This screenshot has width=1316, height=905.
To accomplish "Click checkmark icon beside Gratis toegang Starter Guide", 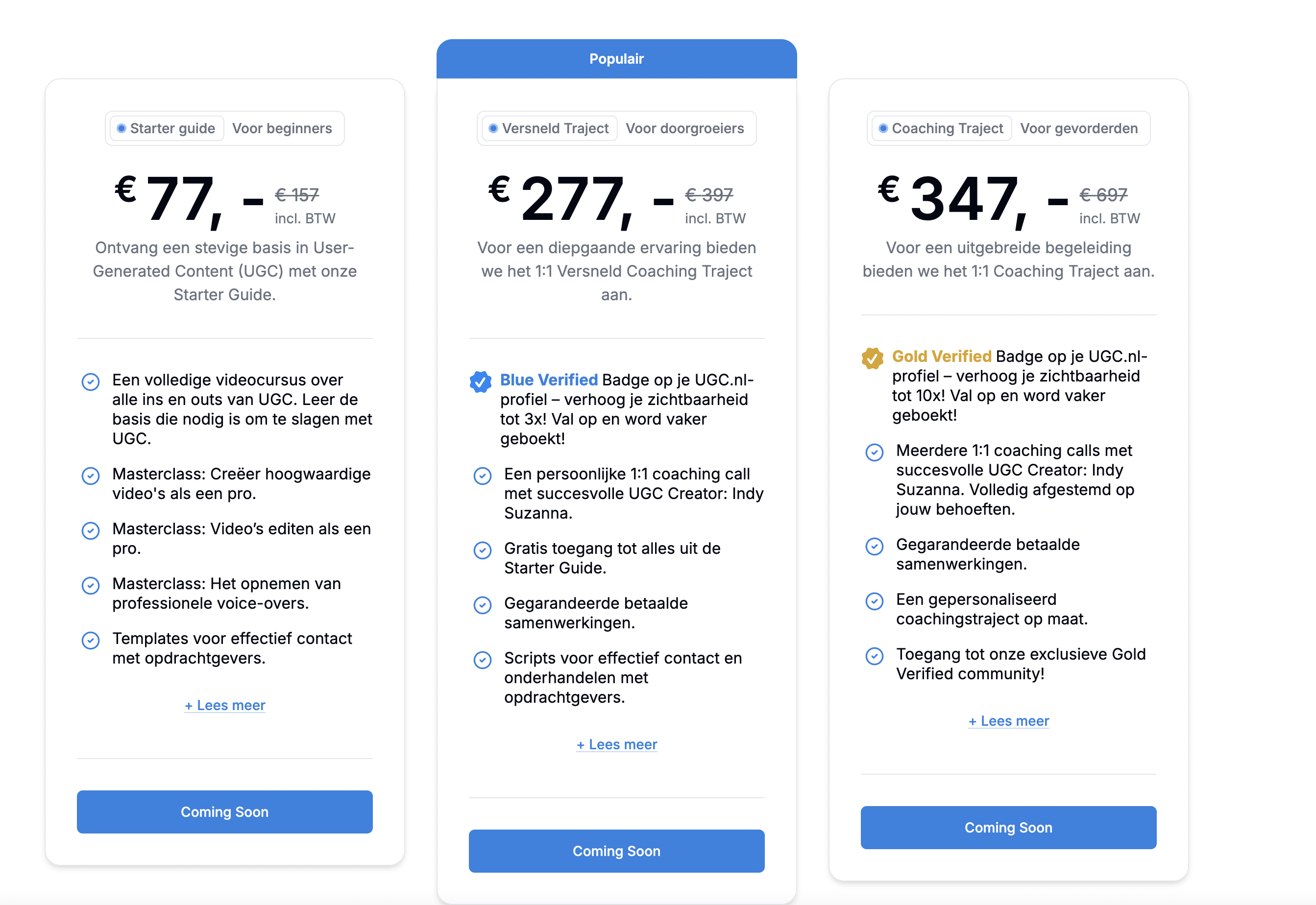I will 482,550.
